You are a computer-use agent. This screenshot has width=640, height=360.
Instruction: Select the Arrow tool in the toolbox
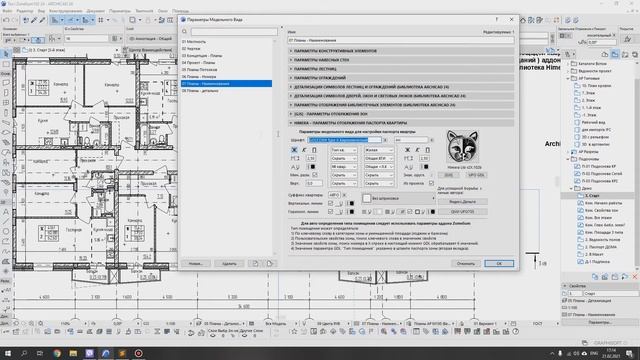click(6, 54)
